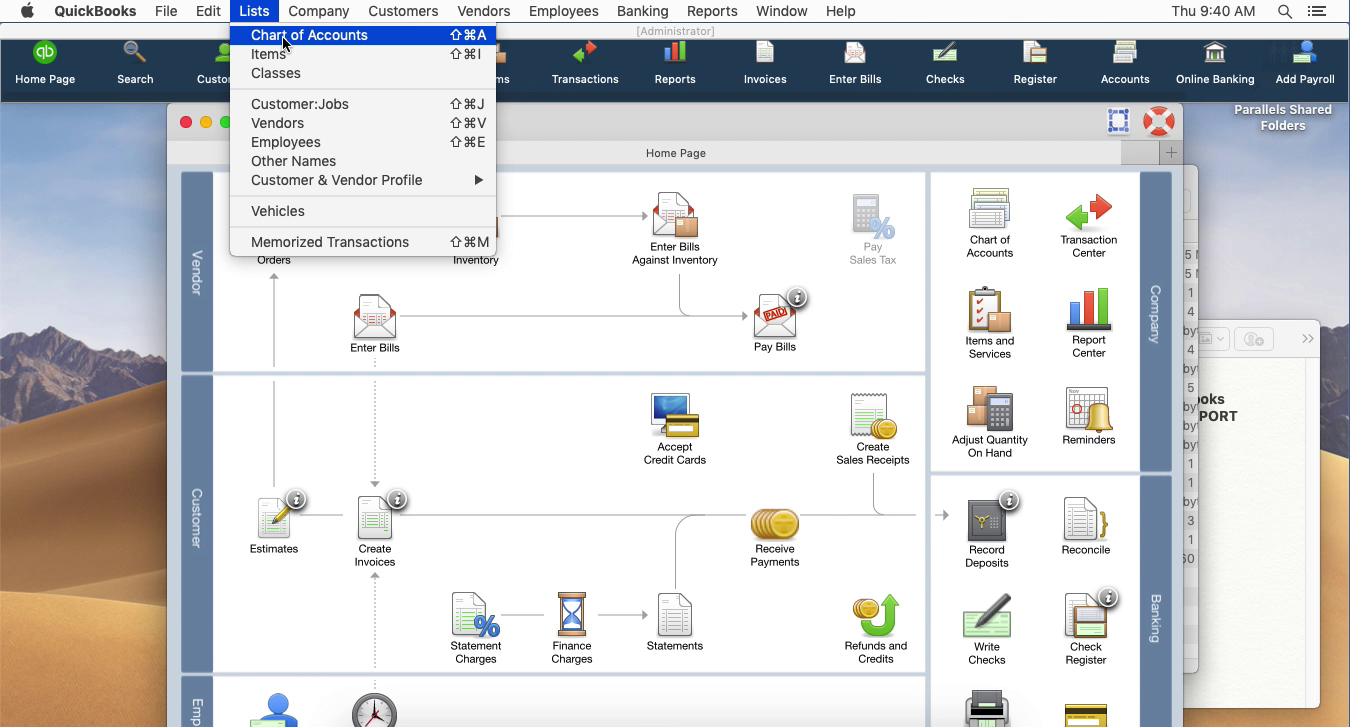The image size is (1350, 727).
Task: Expand Customer & Vendor Profile submenu
Action: pos(363,180)
